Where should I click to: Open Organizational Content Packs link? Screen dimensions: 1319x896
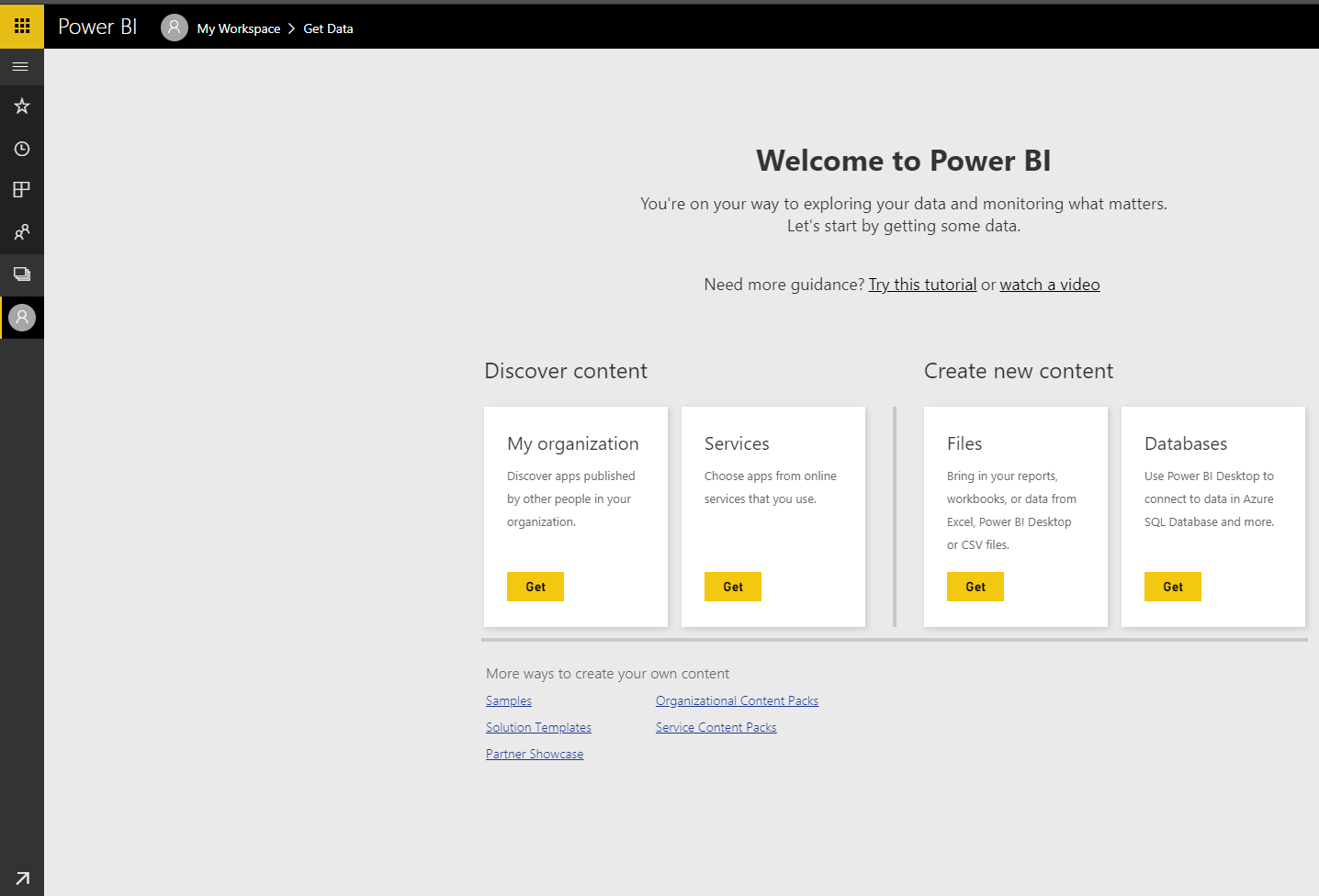pyautogui.click(x=737, y=700)
